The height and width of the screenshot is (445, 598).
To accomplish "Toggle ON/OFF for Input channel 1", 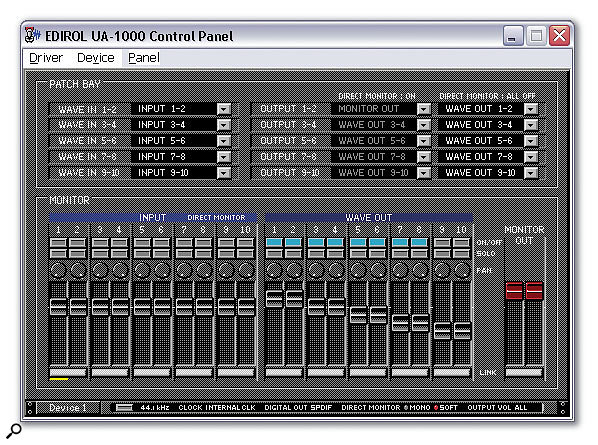I will [x=58, y=243].
